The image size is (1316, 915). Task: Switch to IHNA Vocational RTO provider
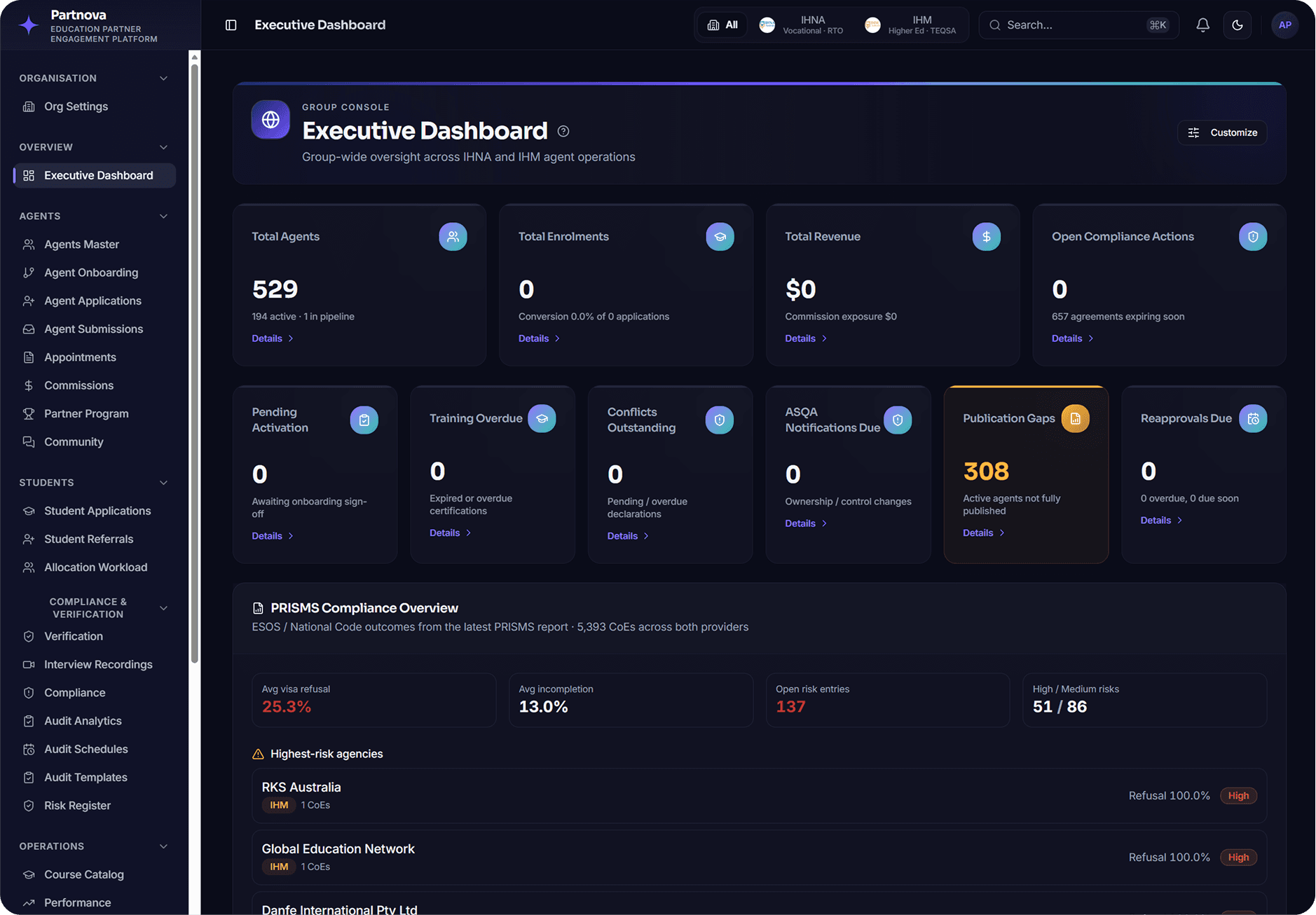(x=802, y=25)
